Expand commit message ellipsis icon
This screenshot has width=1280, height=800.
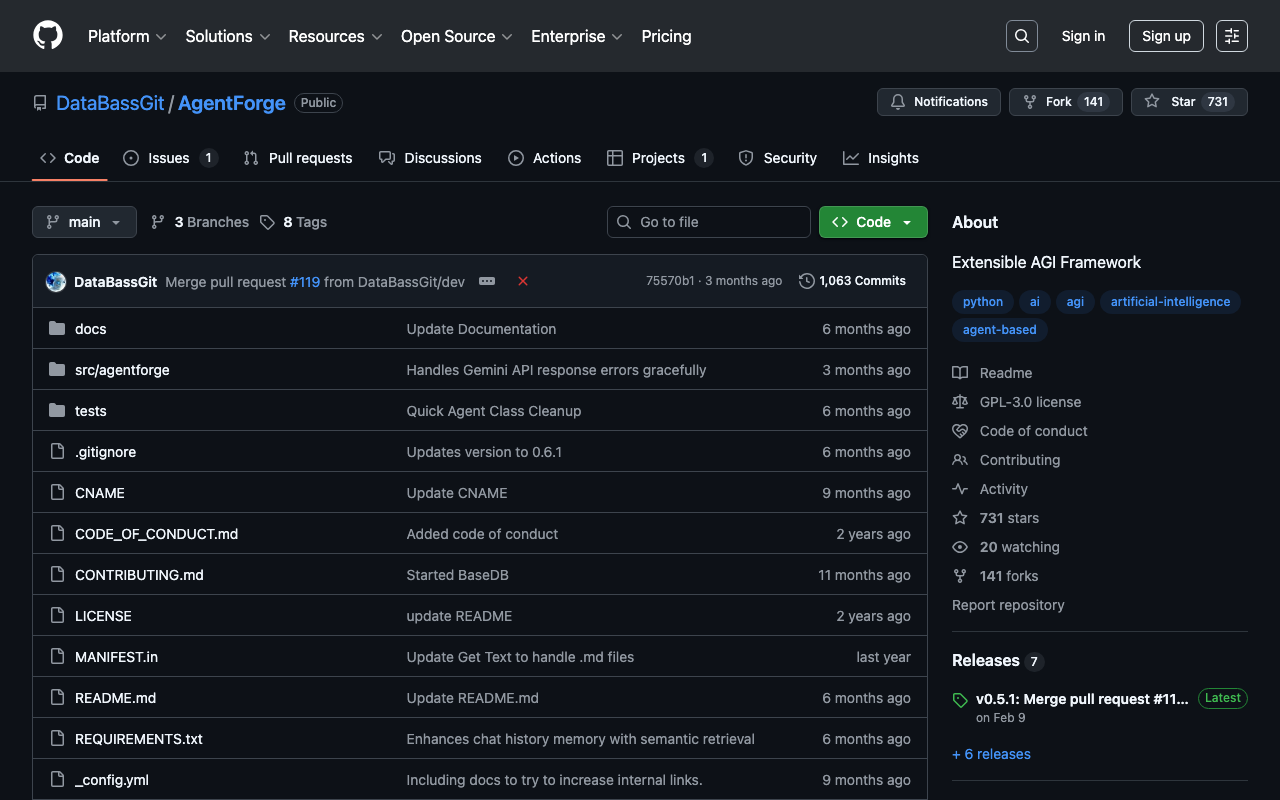(487, 281)
